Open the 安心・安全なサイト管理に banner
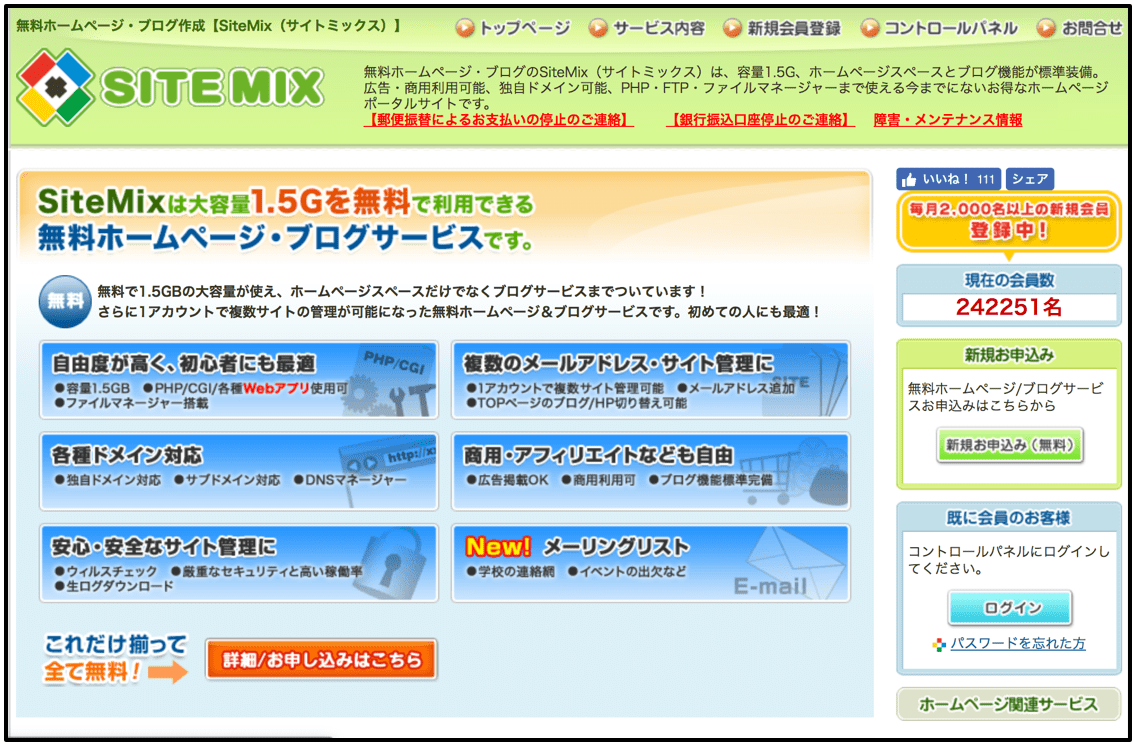The height and width of the screenshot is (746, 1134). tap(239, 563)
